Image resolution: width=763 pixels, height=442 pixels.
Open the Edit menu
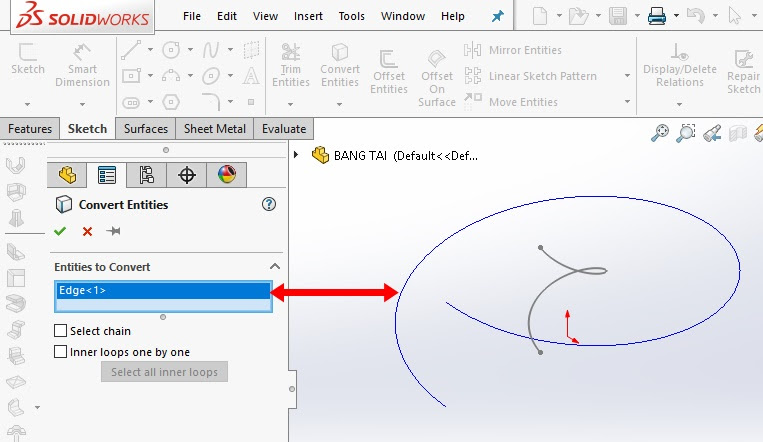tap(227, 16)
